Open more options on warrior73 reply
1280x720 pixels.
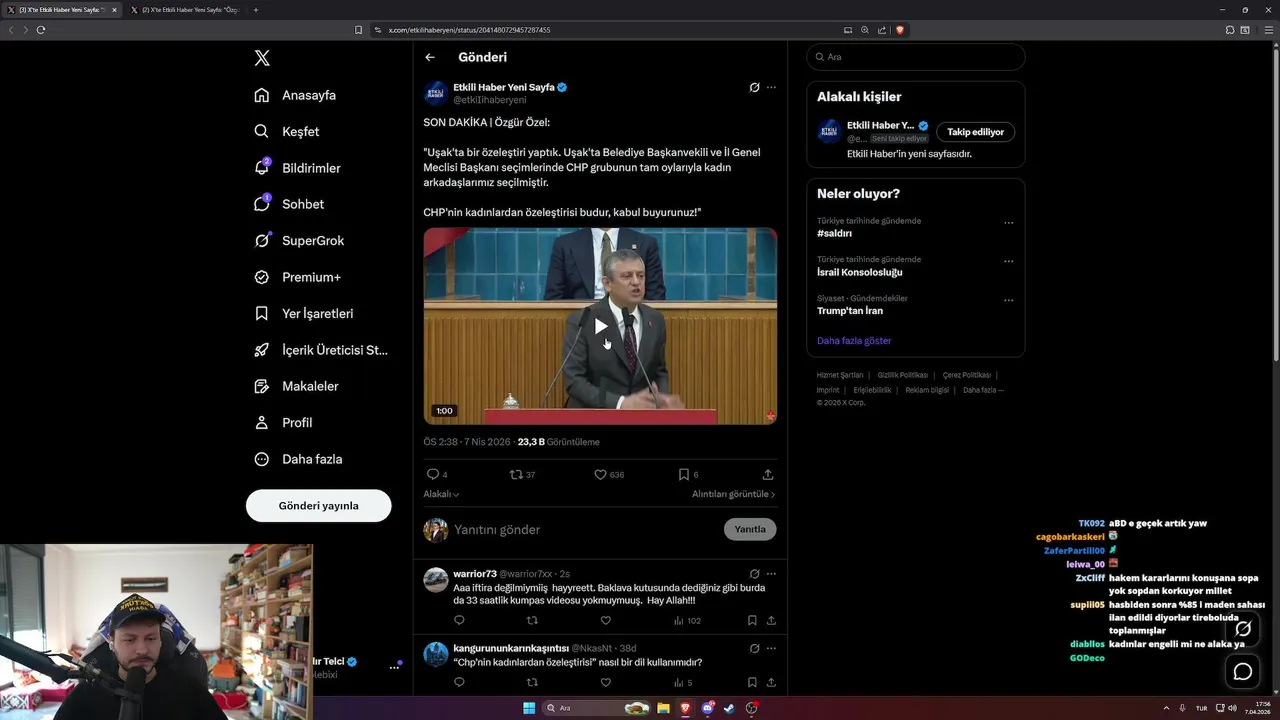(x=771, y=574)
